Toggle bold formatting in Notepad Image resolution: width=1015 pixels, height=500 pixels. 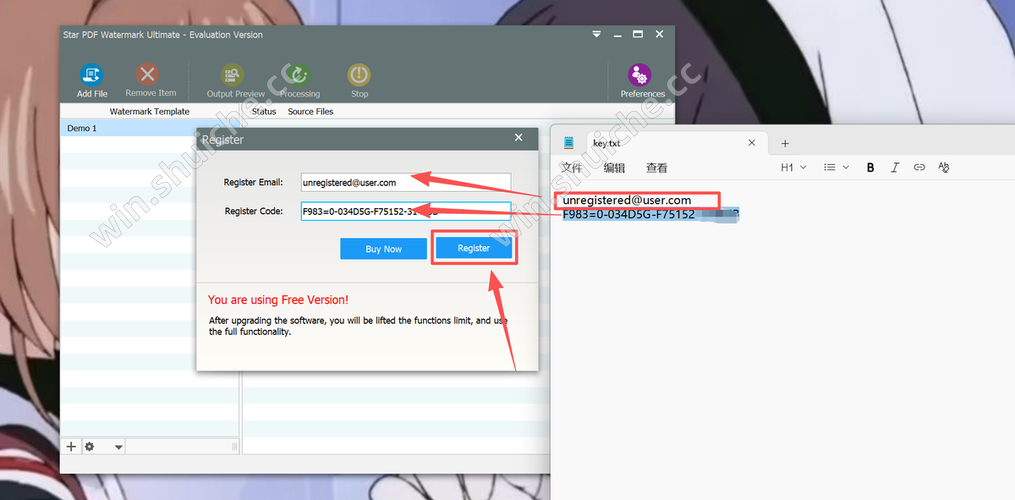point(871,168)
